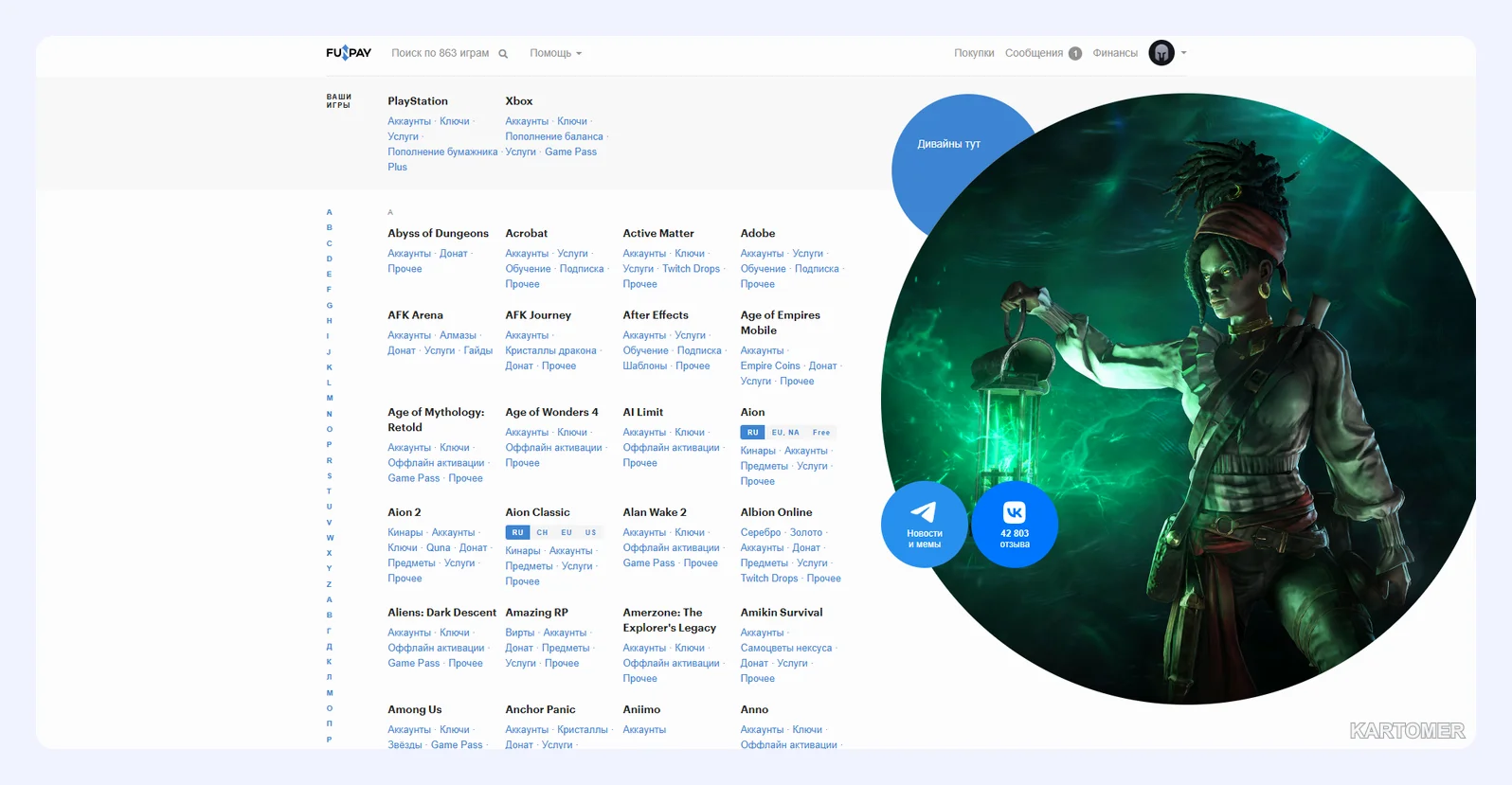Screen dimensions: 1512x785
Task: Open Гайды link under AFK Arena
Action: tap(478, 350)
